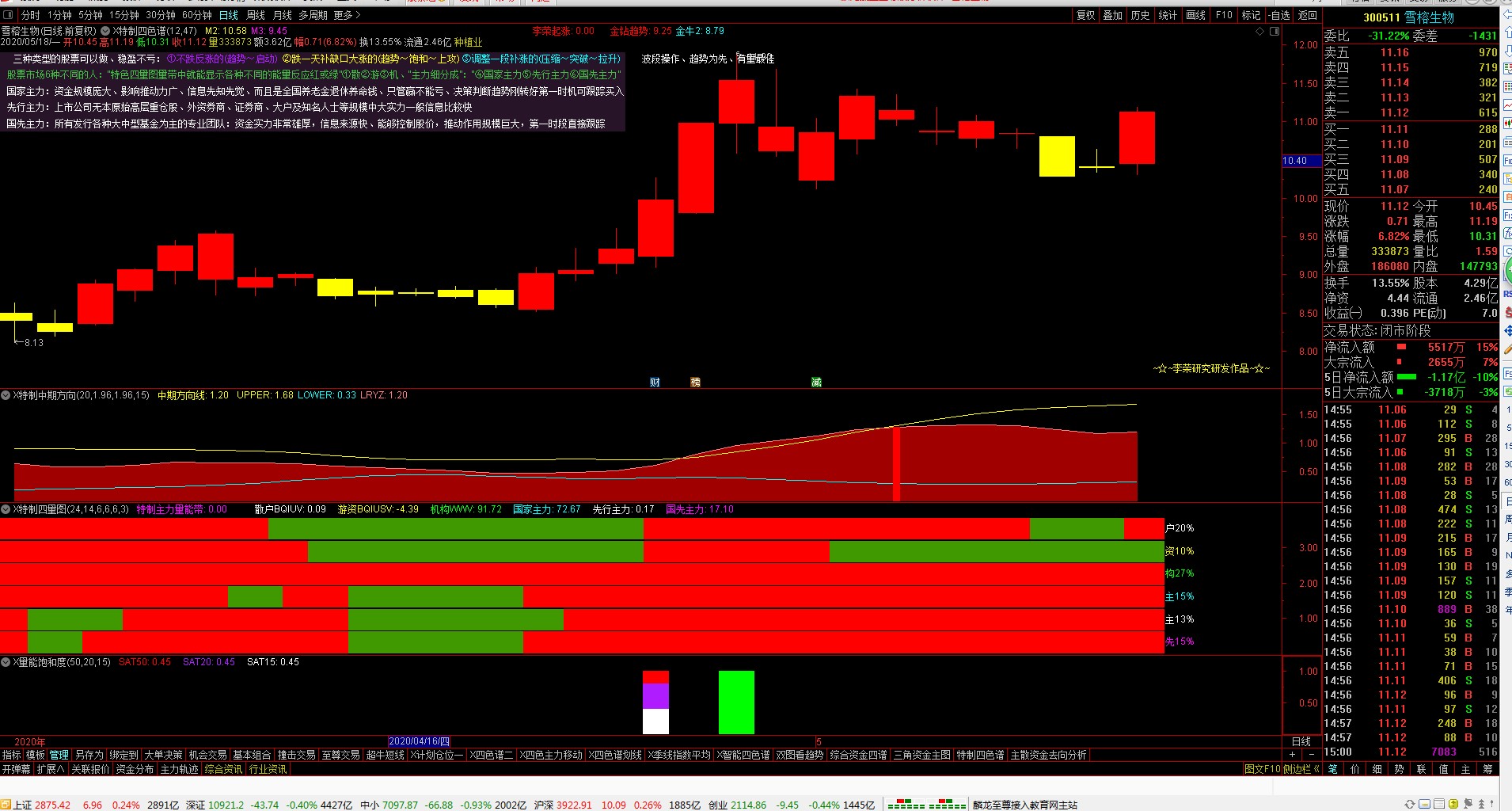Select the 机会交易 template
1512x811 pixels.
click(x=207, y=755)
